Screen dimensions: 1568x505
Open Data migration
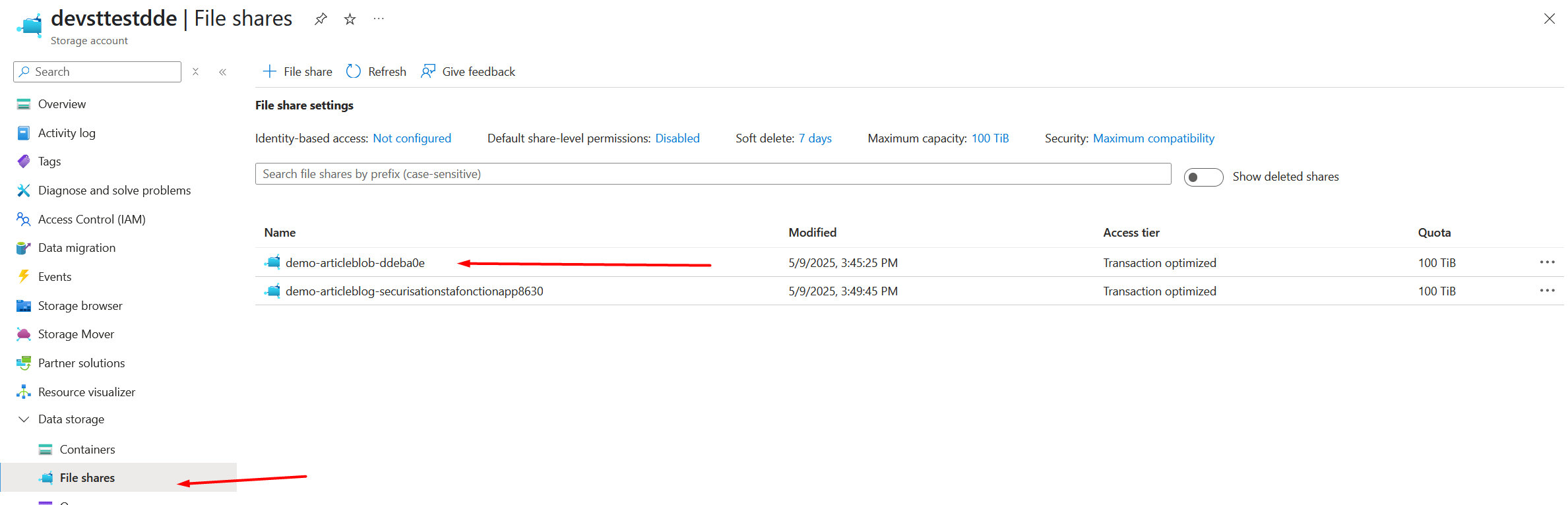pyautogui.click(x=77, y=248)
